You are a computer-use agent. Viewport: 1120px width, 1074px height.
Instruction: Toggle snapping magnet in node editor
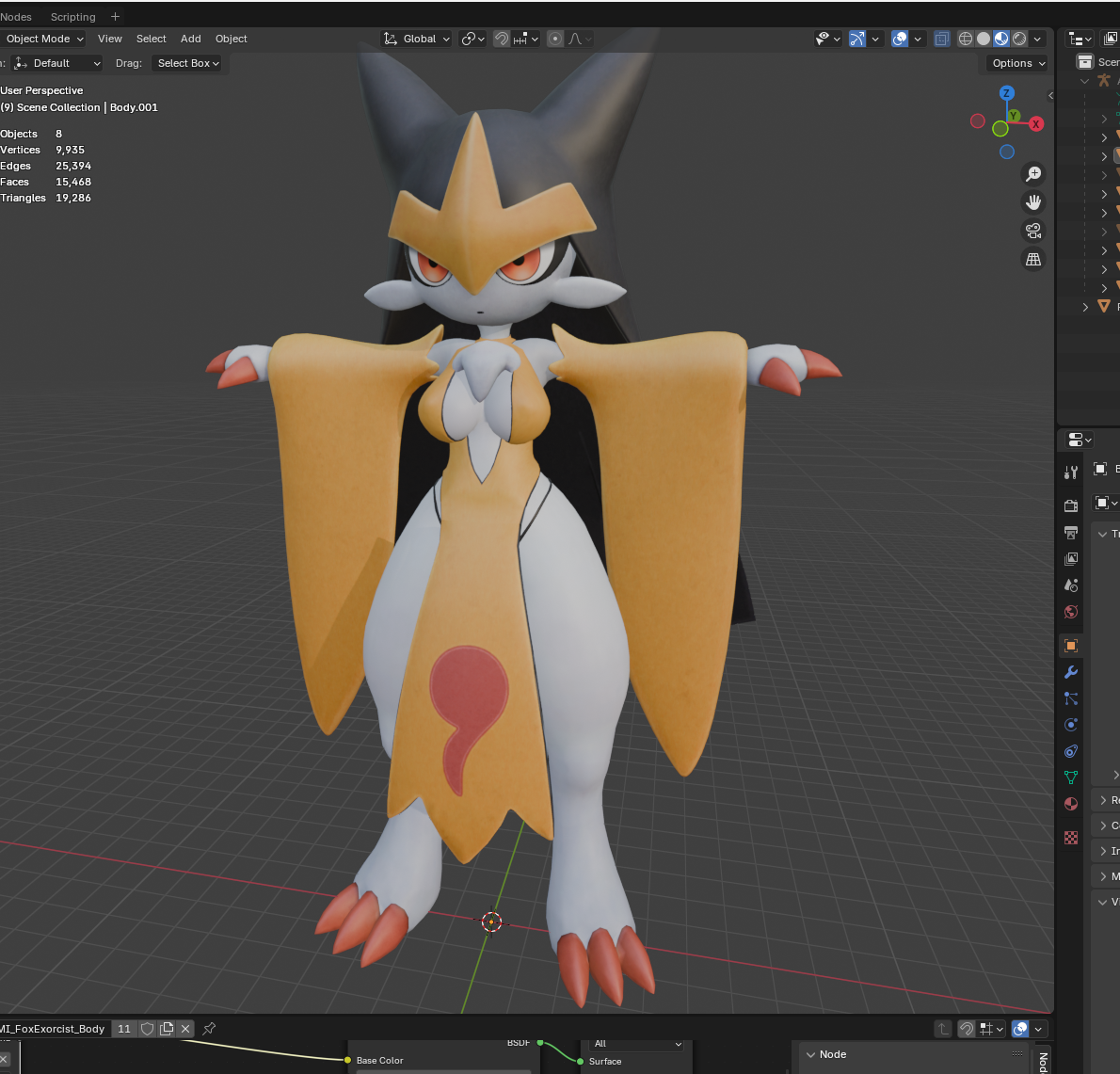967,1029
